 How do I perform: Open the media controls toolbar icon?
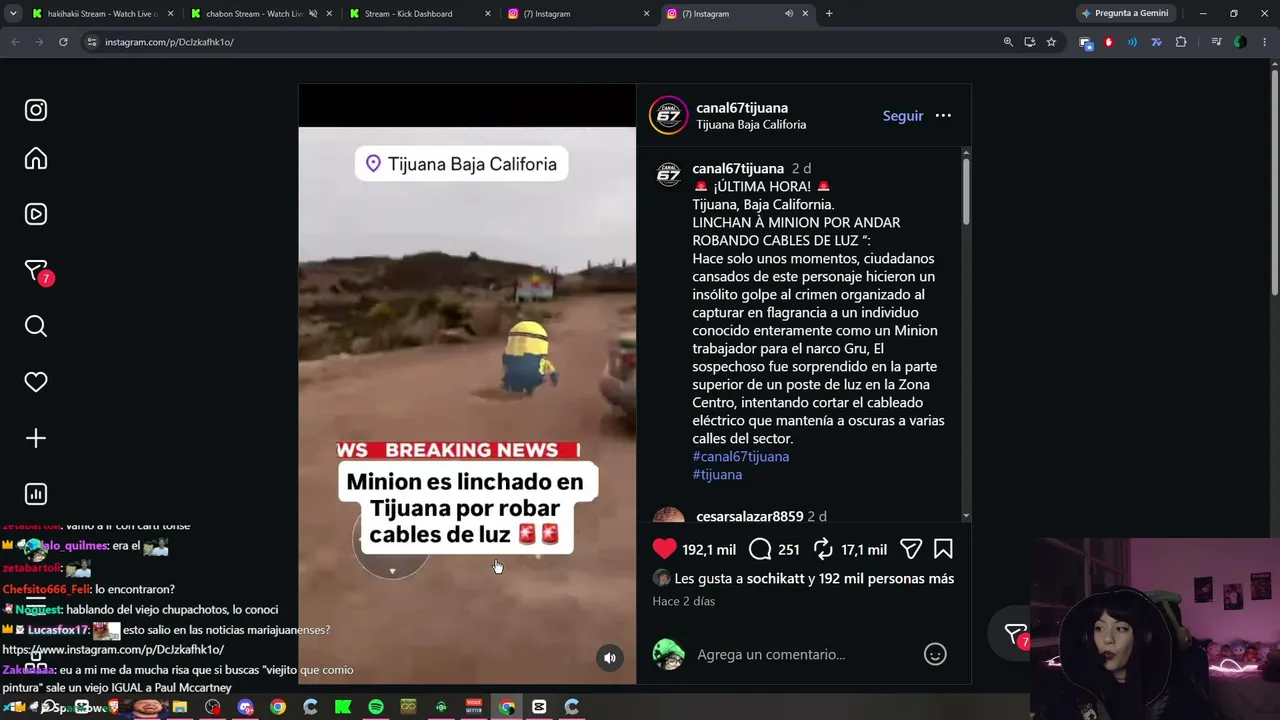click(x=1216, y=42)
